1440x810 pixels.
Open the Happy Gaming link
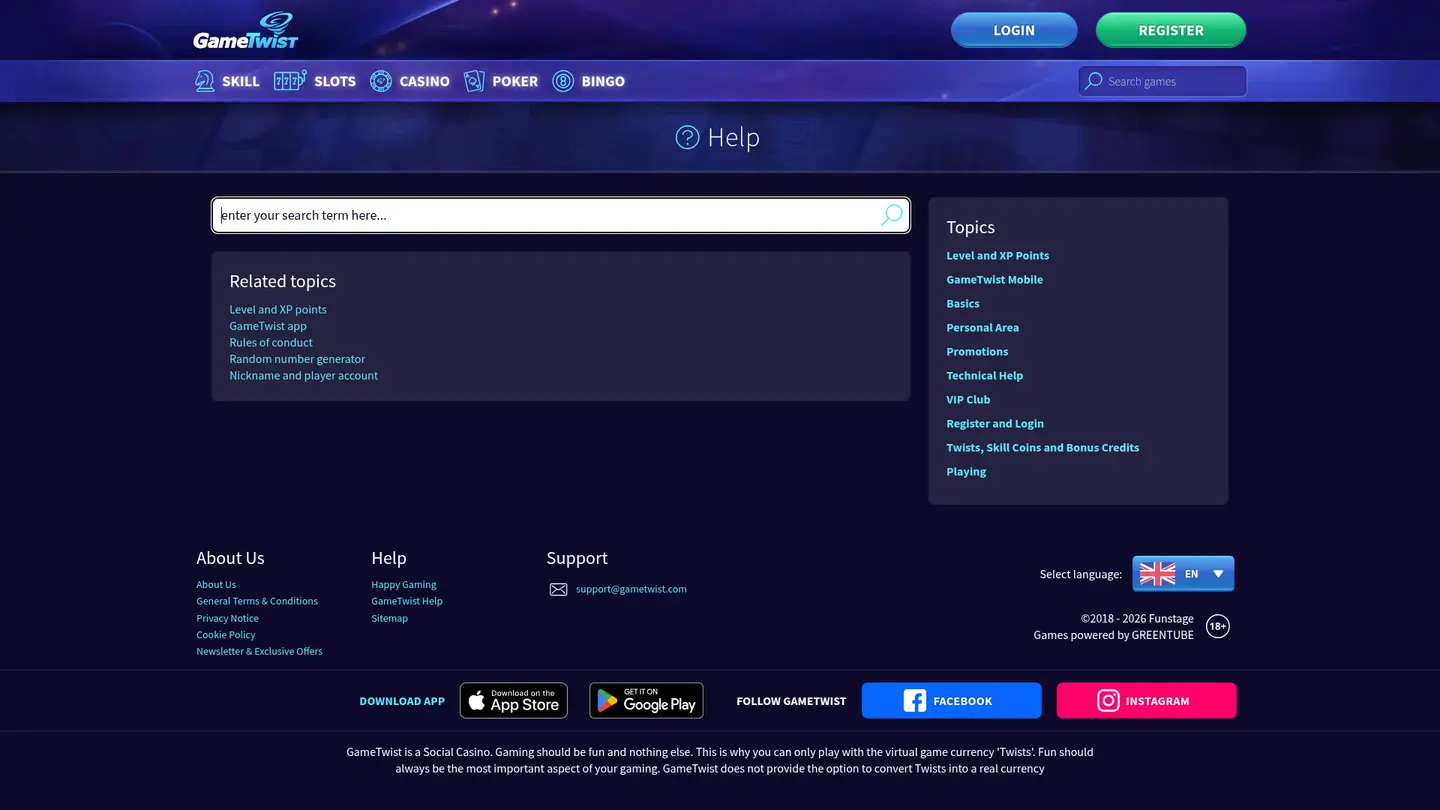[x=404, y=585]
